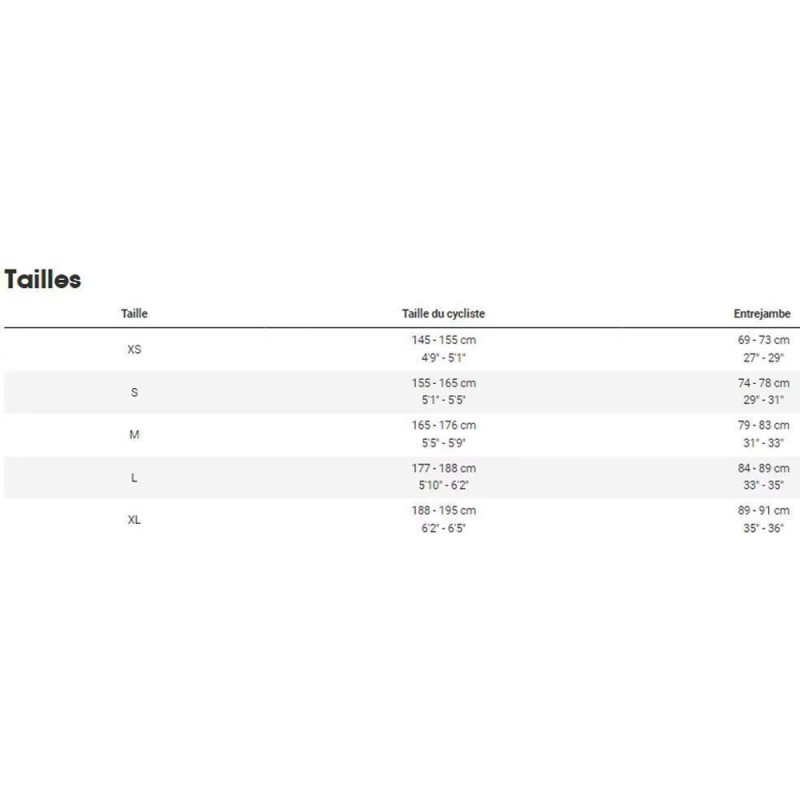Click the 145 - 155 cm height value
This screenshot has height=800, width=800.
[443, 340]
